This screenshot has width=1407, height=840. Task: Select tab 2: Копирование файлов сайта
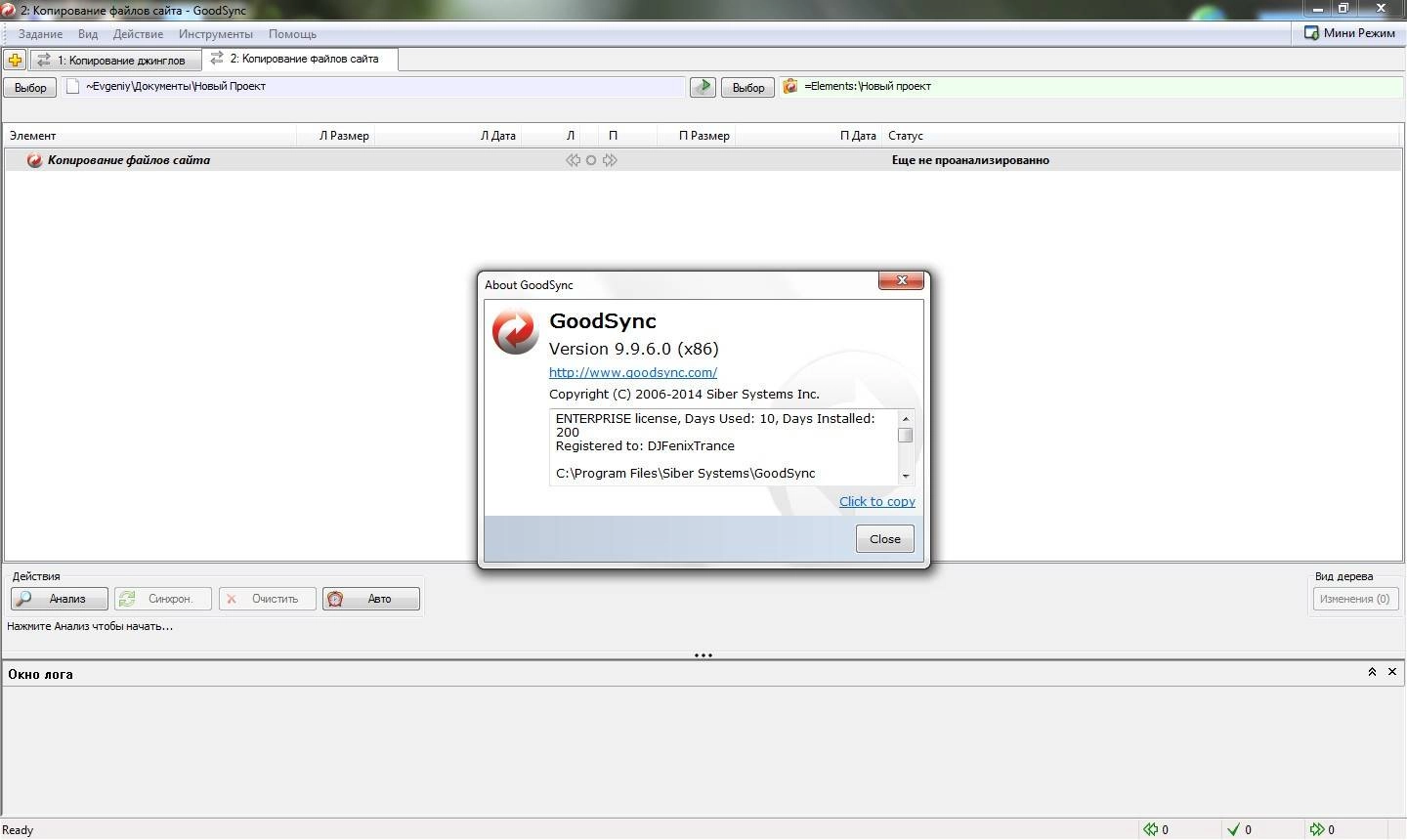pos(300,59)
